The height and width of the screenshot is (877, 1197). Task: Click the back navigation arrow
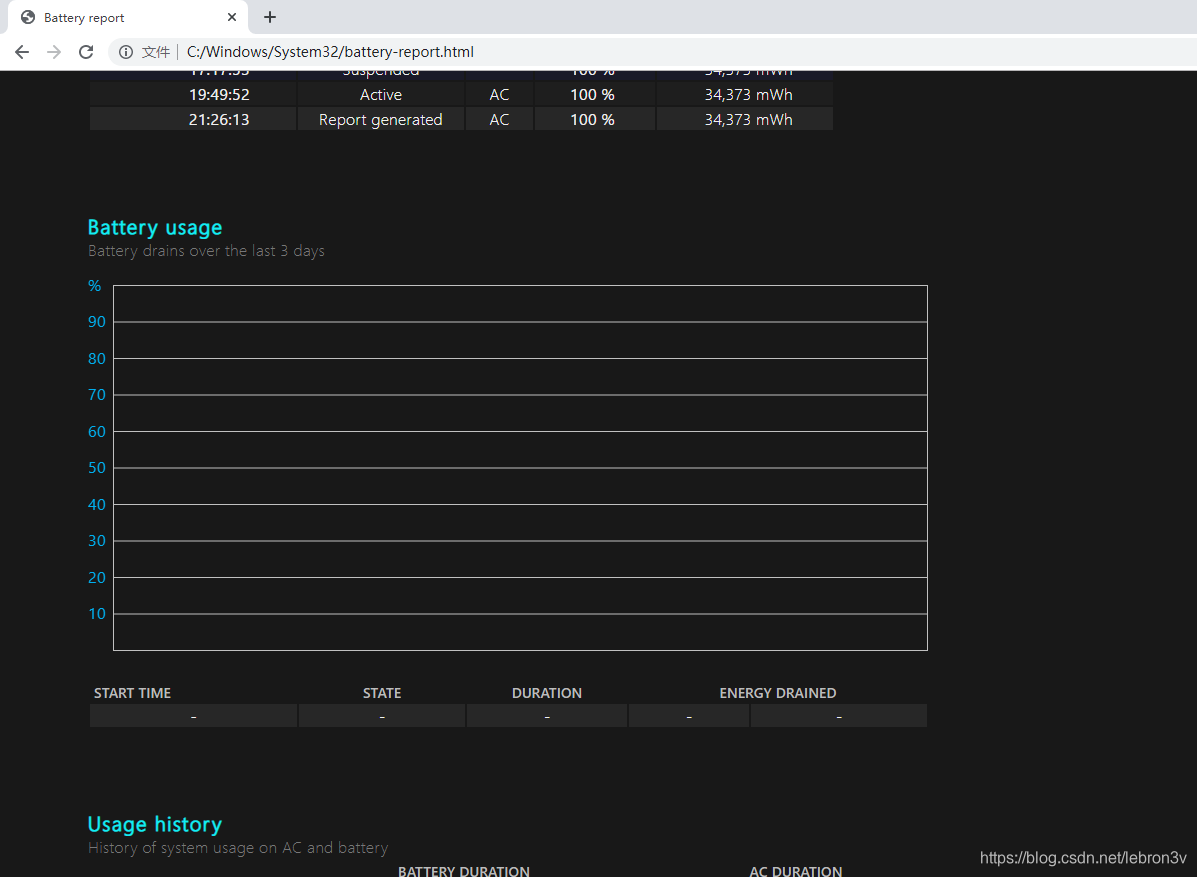click(x=22, y=52)
